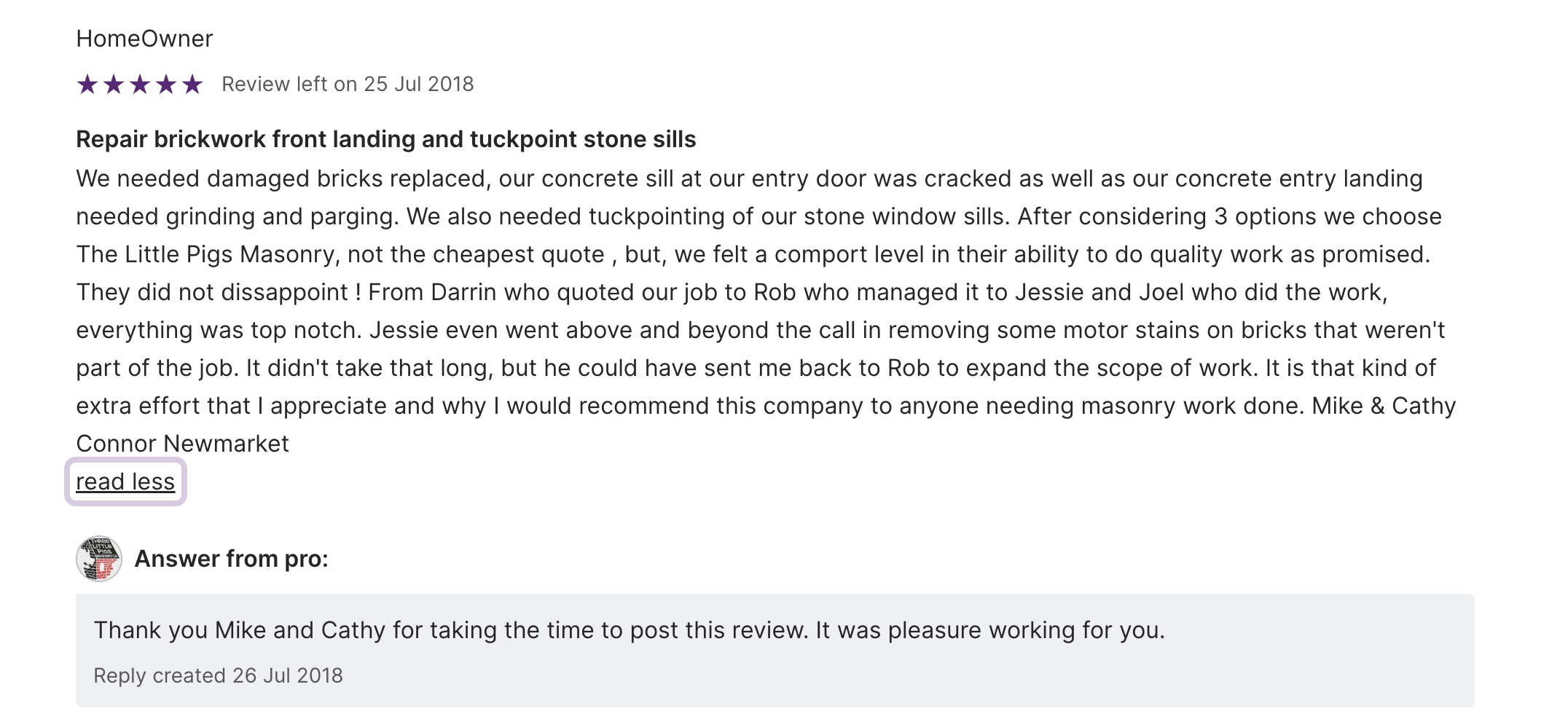This screenshot has height=711, width=1568.
Task: Click the "Repair brickwork front landing" review title
Action: [x=385, y=139]
